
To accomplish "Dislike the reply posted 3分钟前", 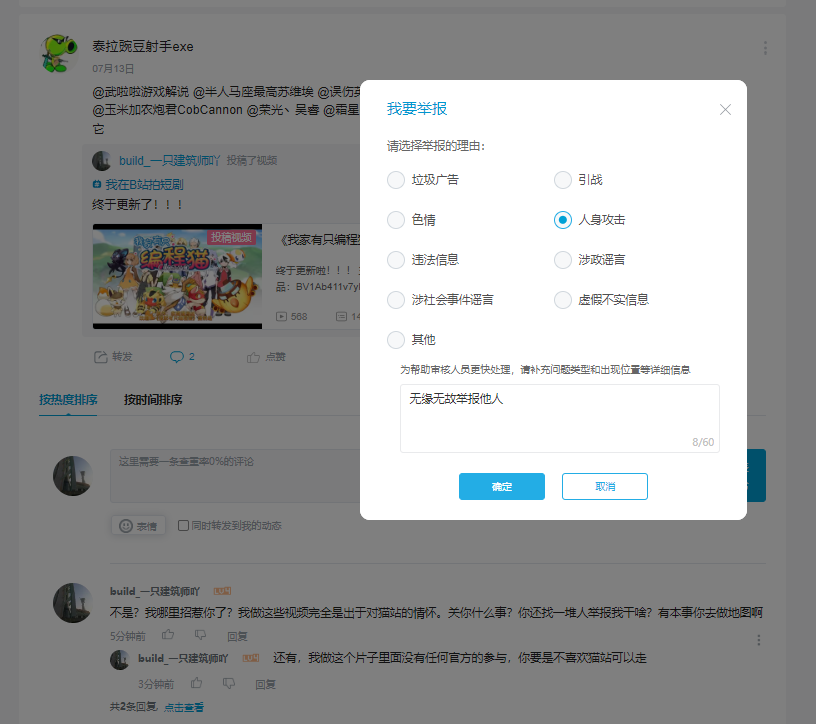I will point(229,683).
